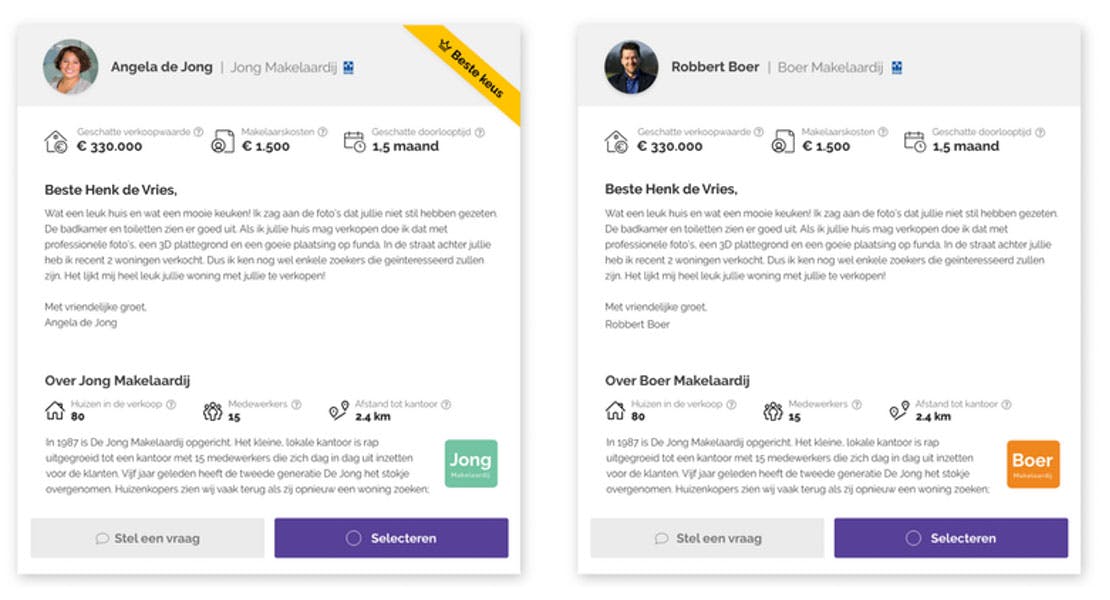Screen dimensions: 1110x600
Task: Open the help tooltip next to Makelaarskosten on Robbert's card
Action: click(x=882, y=132)
